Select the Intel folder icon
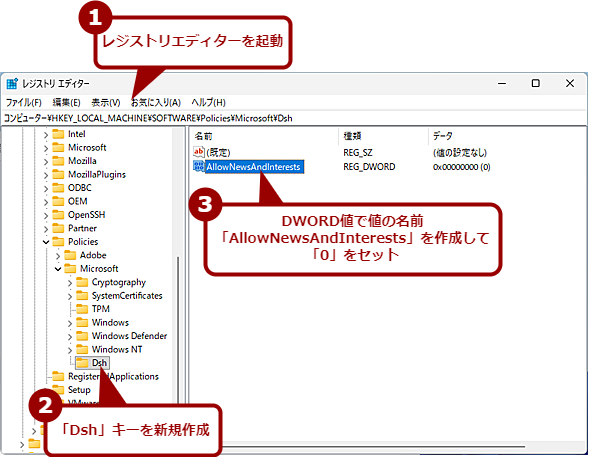 (58, 134)
